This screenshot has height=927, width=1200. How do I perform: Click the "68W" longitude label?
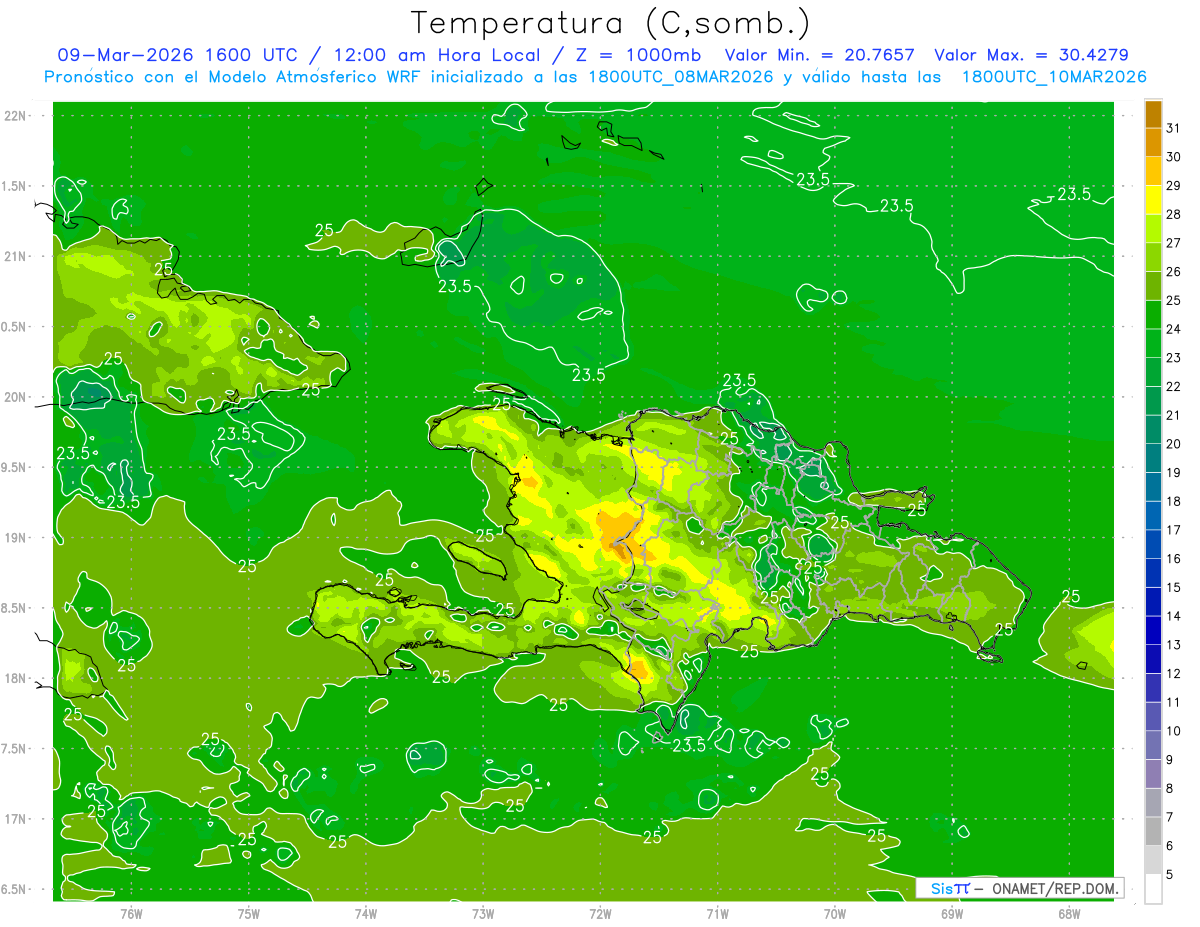1069,913
